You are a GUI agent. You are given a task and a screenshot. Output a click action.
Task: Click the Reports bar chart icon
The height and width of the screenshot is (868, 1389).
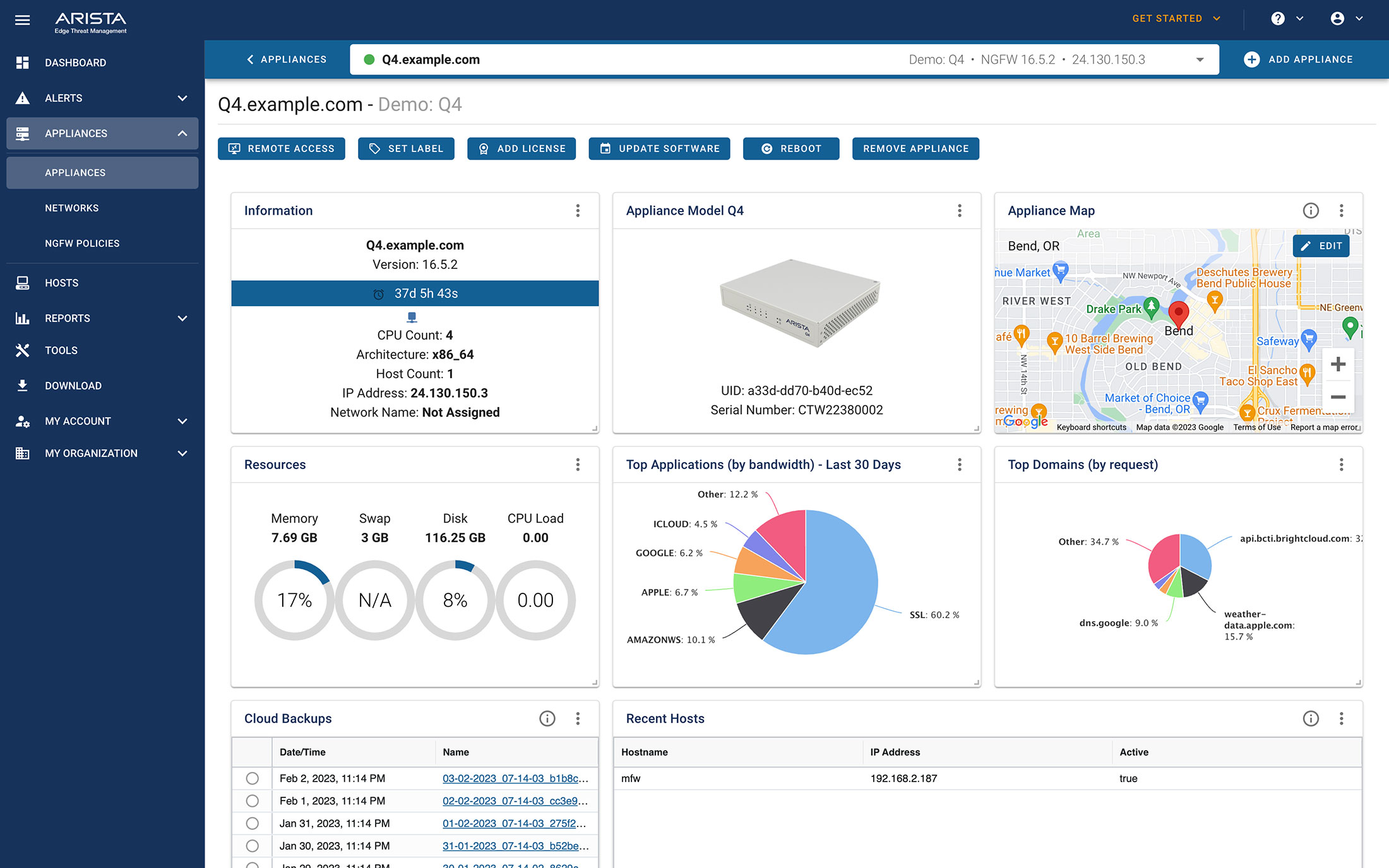pyautogui.click(x=23, y=318)
